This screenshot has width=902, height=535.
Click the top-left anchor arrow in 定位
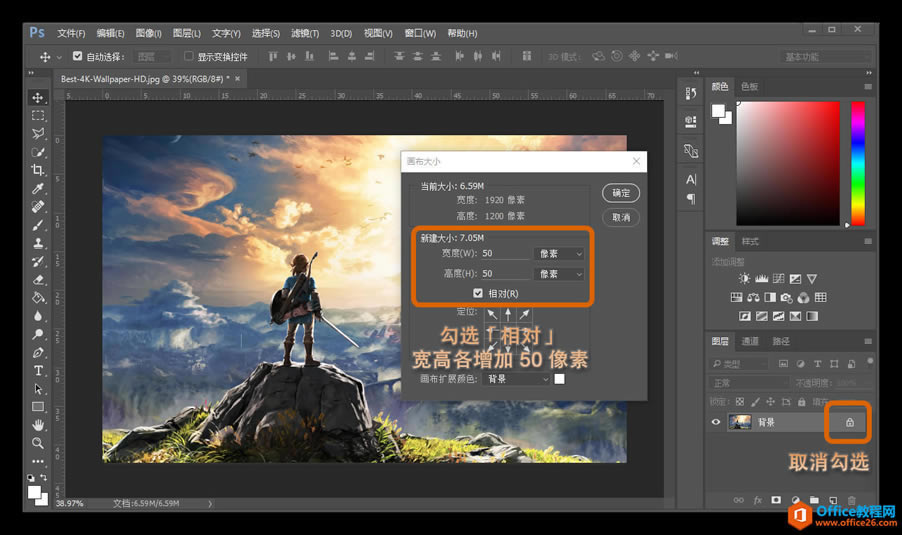(x=492, y=314)
